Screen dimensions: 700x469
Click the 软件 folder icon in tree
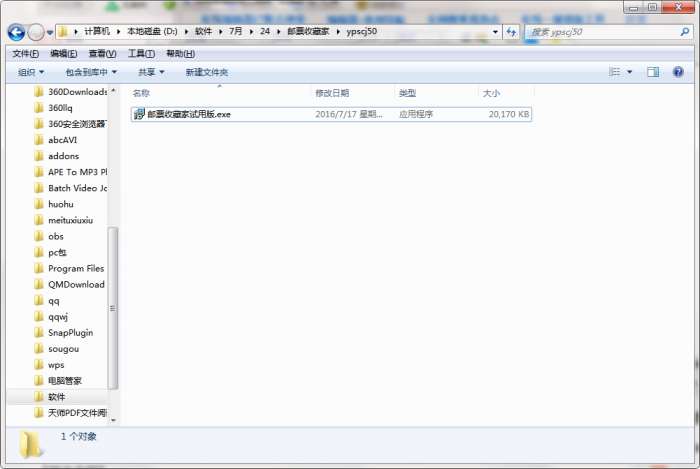39,397
